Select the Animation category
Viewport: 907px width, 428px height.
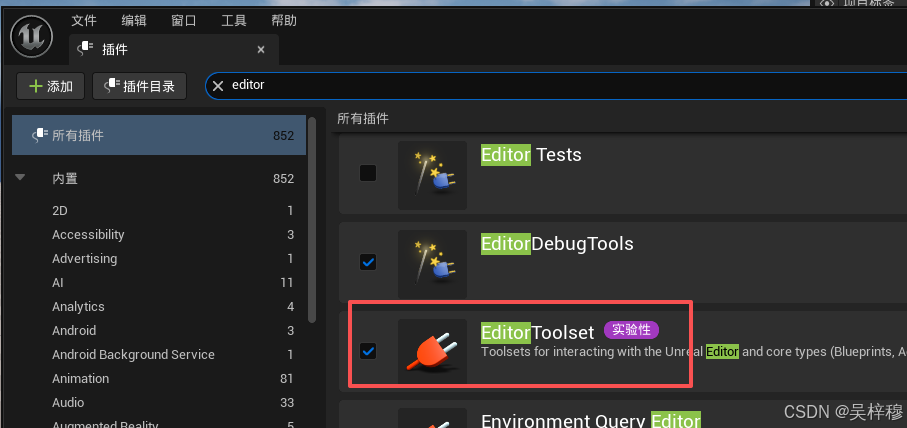(159, 379)
